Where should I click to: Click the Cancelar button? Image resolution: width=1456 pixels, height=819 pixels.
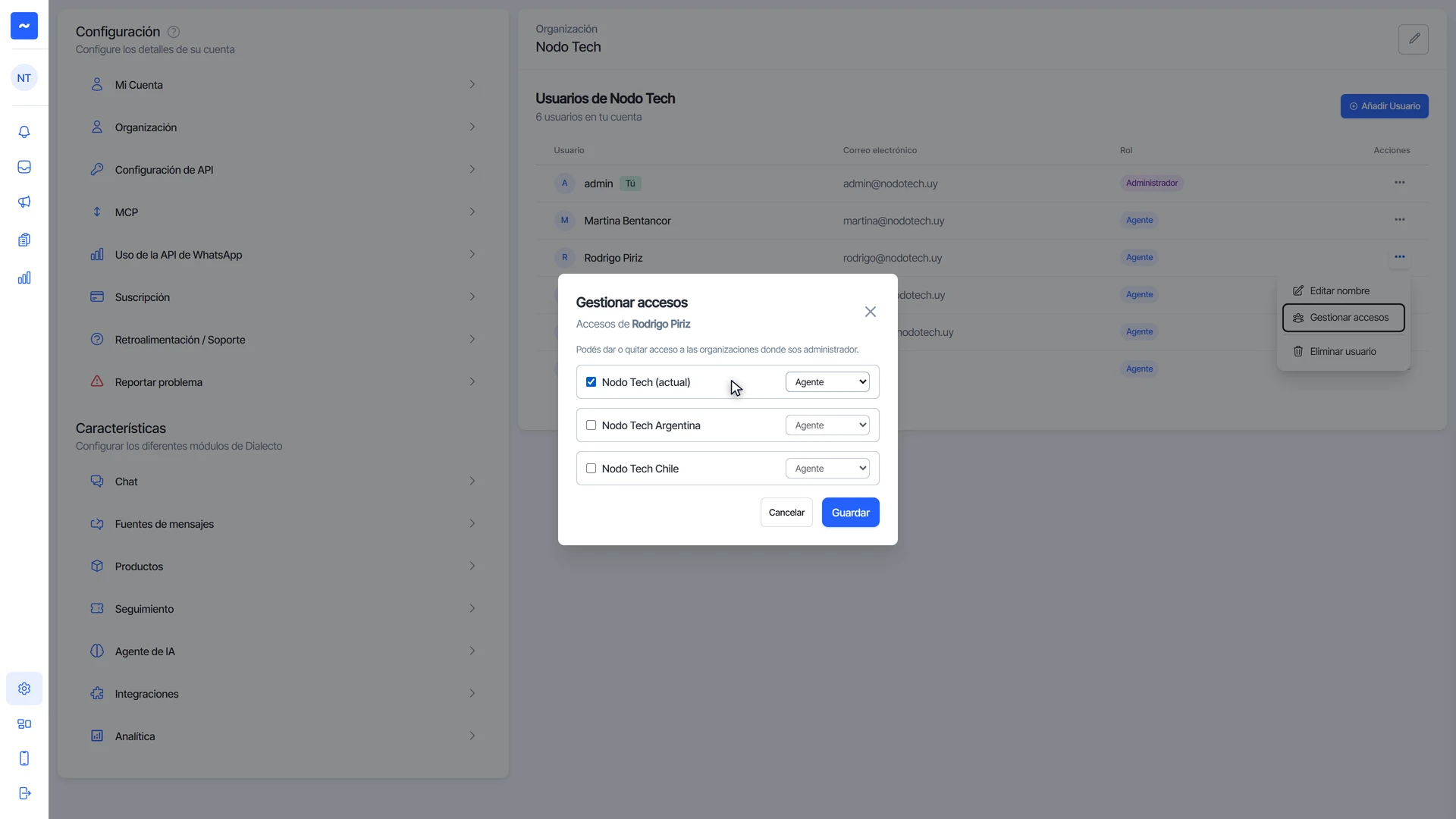pyautogui.click(x=786, y=513)
